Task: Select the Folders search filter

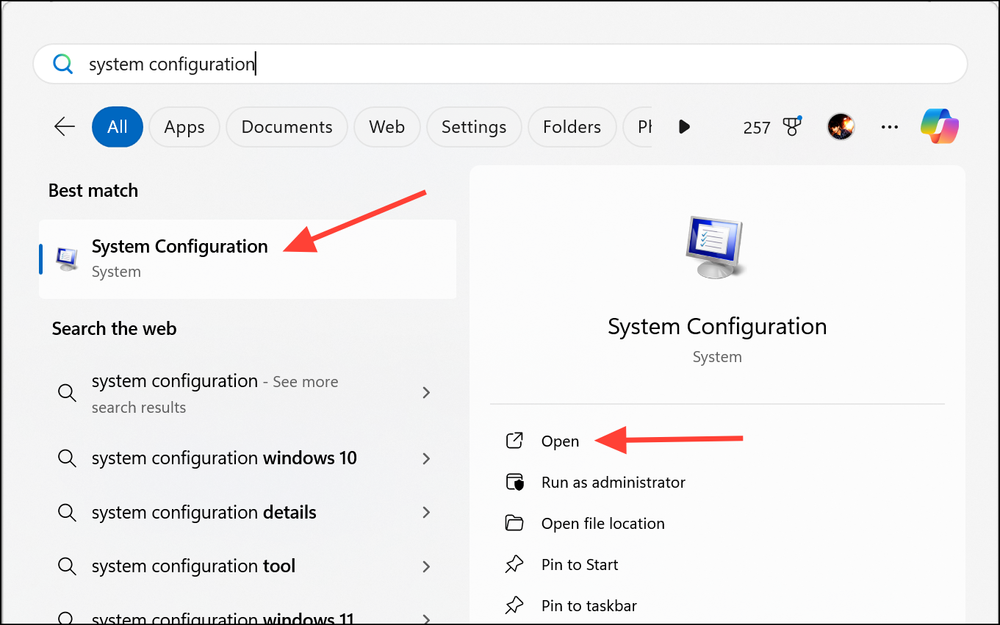Action: point(571,126)
